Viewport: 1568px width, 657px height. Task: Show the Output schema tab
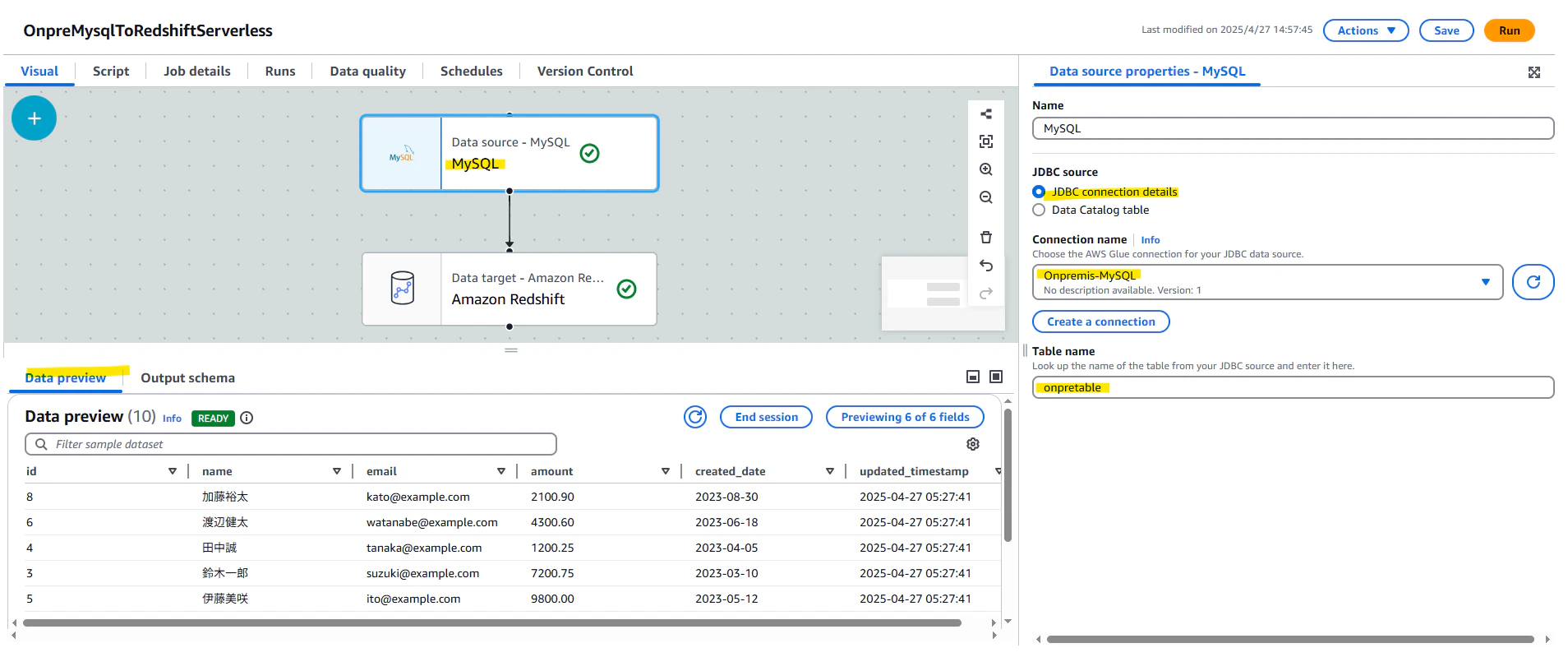[x=188, y=378]
